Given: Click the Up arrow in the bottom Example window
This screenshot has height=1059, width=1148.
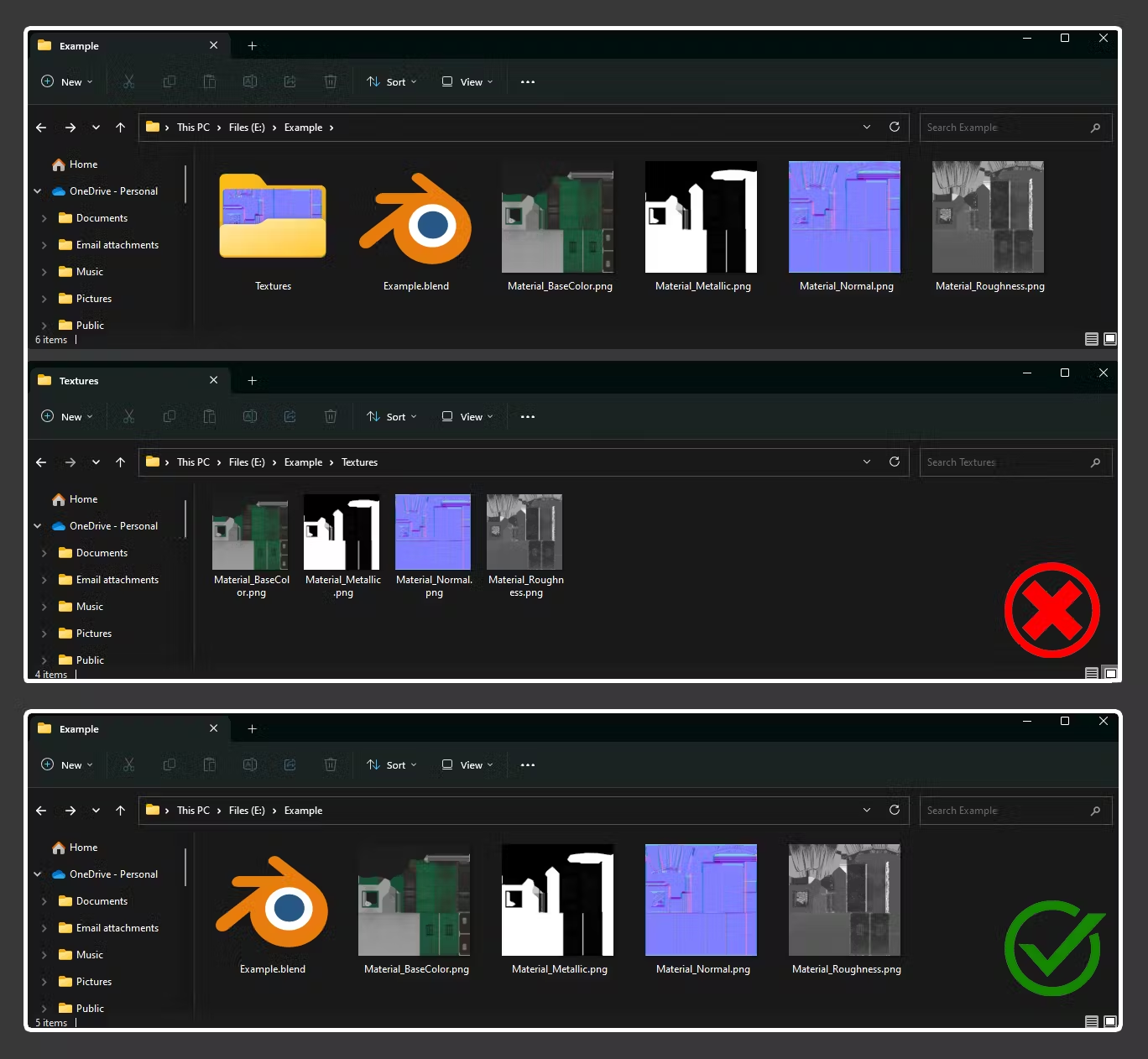Looking at the screenshot, I should tap(120, 810).
